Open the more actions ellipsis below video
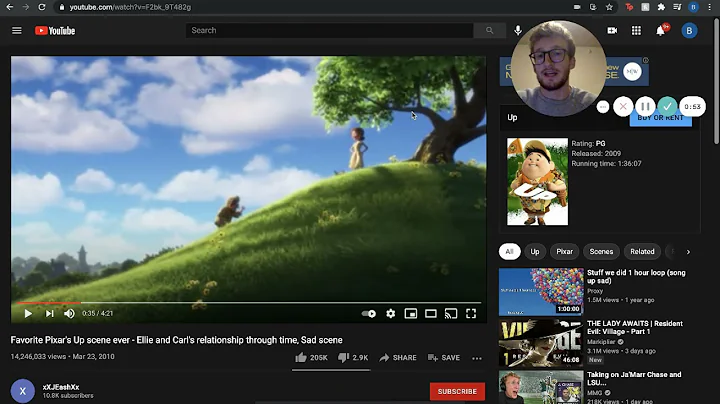The image size is (720, 404). click(x=477, y=358)
